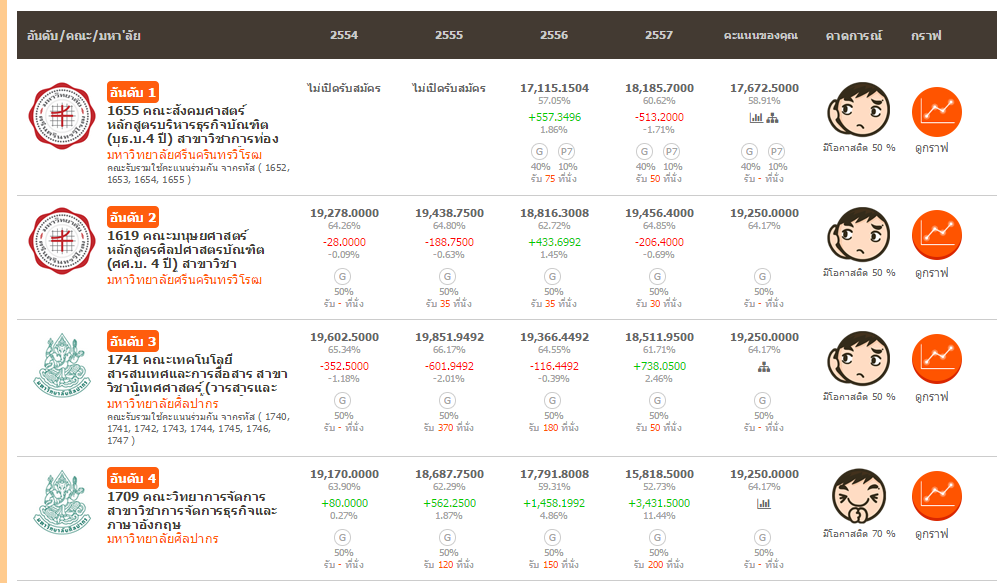
Task: Click ดูกราฟ label in rank 1 row
Action: click(x=932, y=148)
